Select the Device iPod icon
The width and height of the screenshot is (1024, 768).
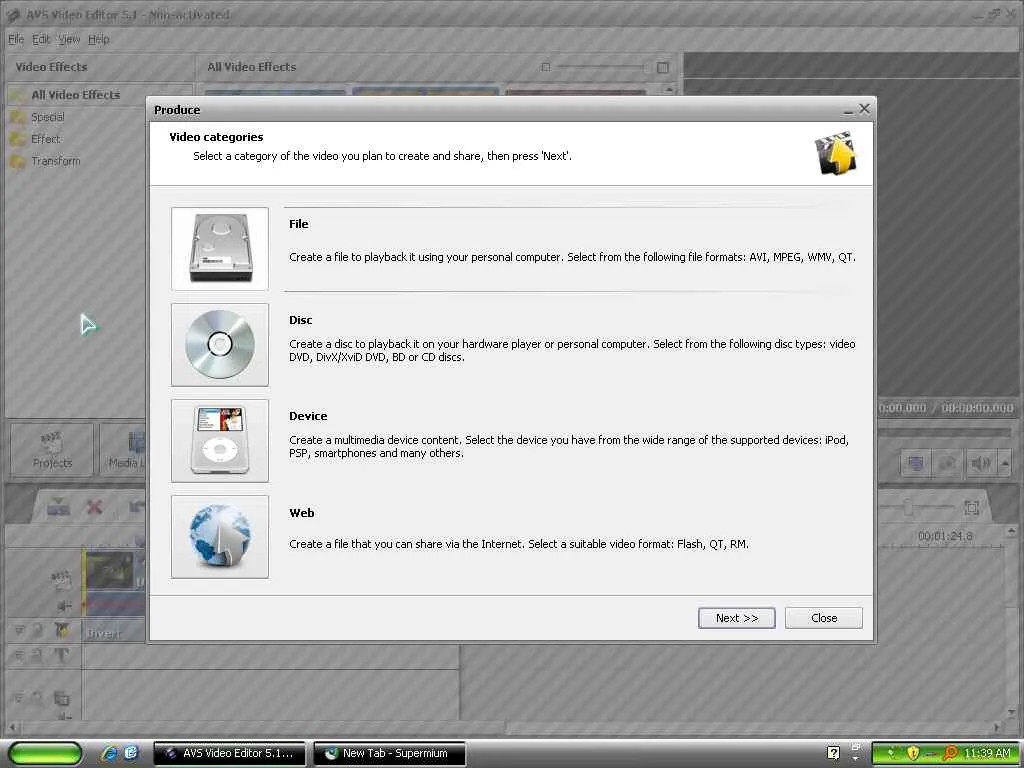click(219, 441)
